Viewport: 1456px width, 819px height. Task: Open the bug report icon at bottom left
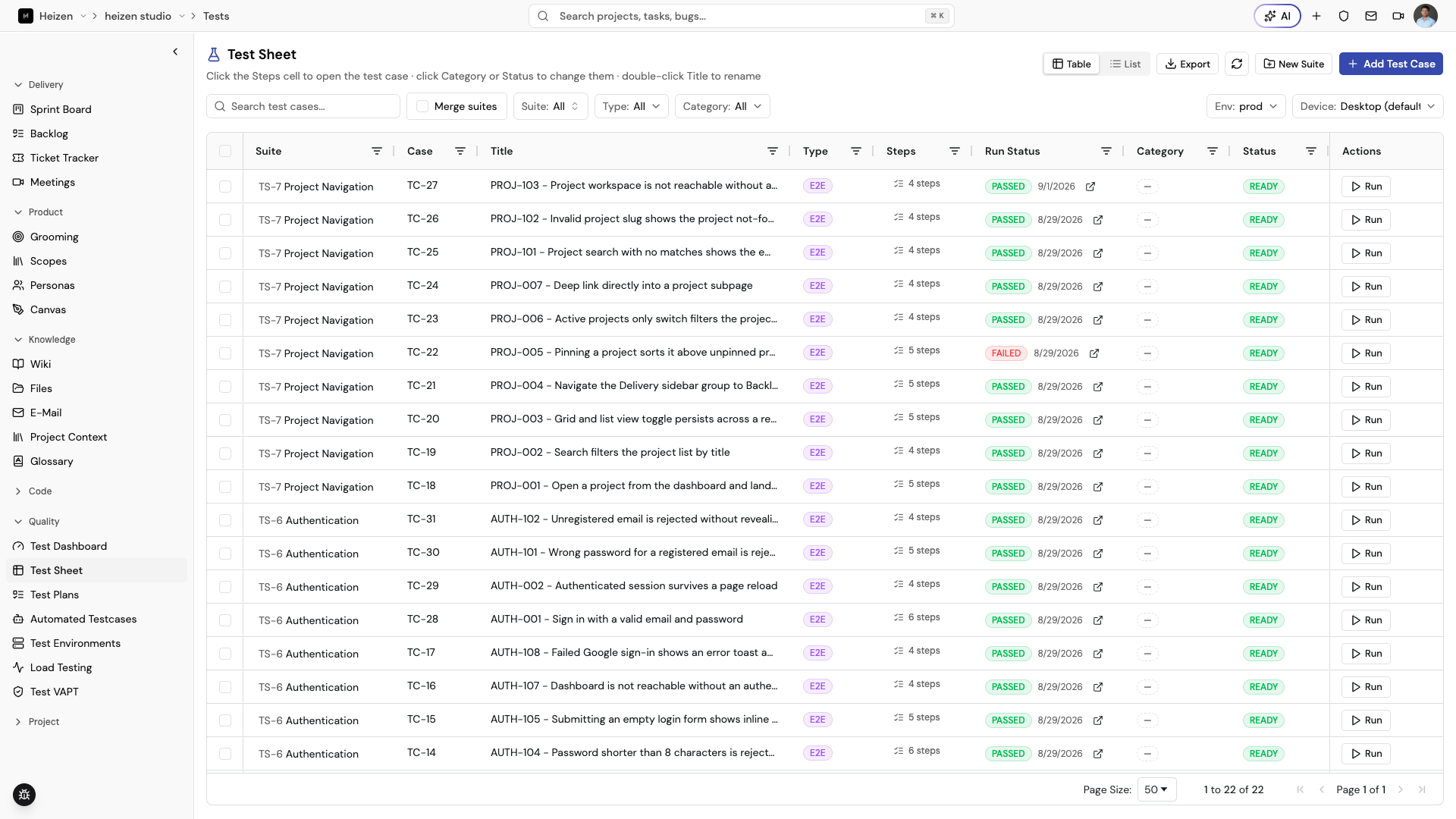(x=24, y=795)
